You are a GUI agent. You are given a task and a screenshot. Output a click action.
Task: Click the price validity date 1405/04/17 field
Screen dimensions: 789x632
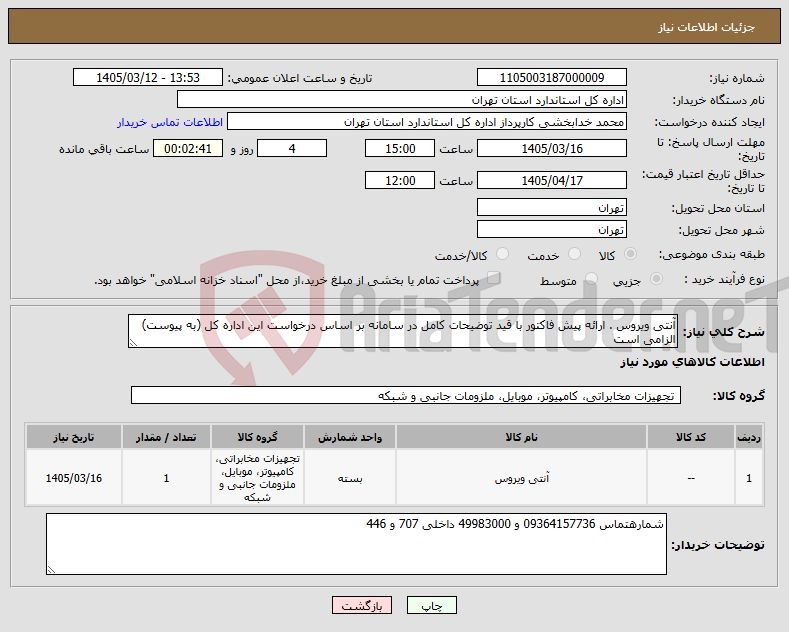tap(551, 180)
